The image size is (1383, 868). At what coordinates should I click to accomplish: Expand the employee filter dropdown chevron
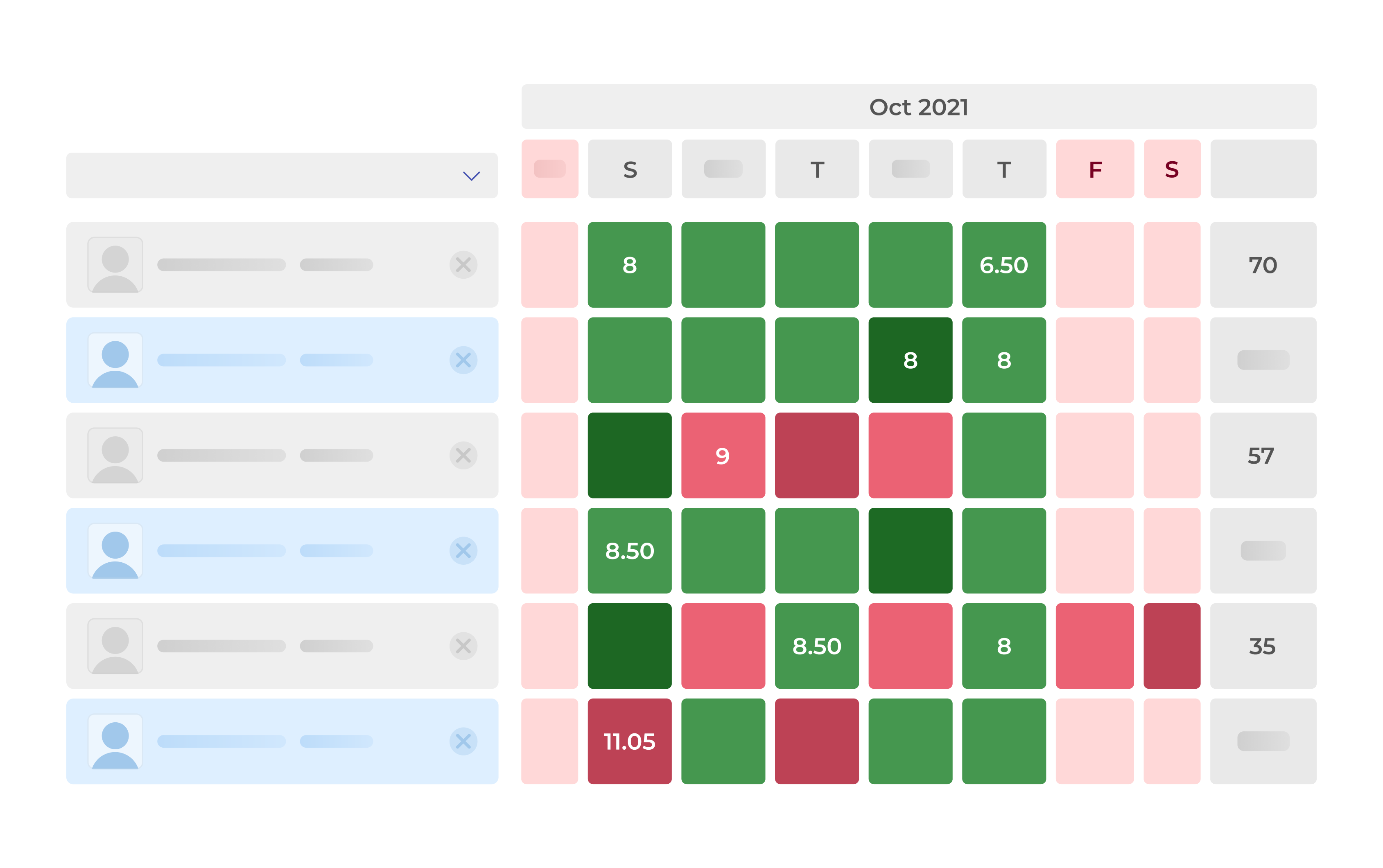pos(471,176)
